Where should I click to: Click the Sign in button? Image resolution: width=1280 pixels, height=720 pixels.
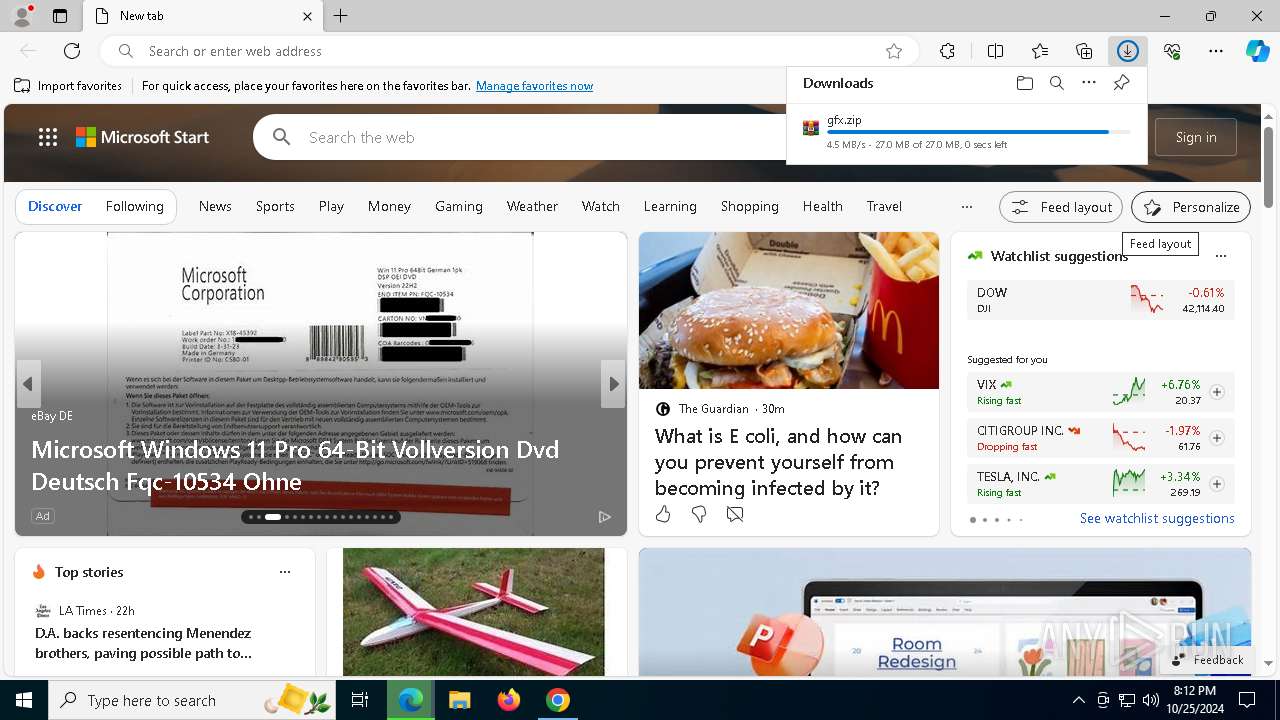[1196, 138]
